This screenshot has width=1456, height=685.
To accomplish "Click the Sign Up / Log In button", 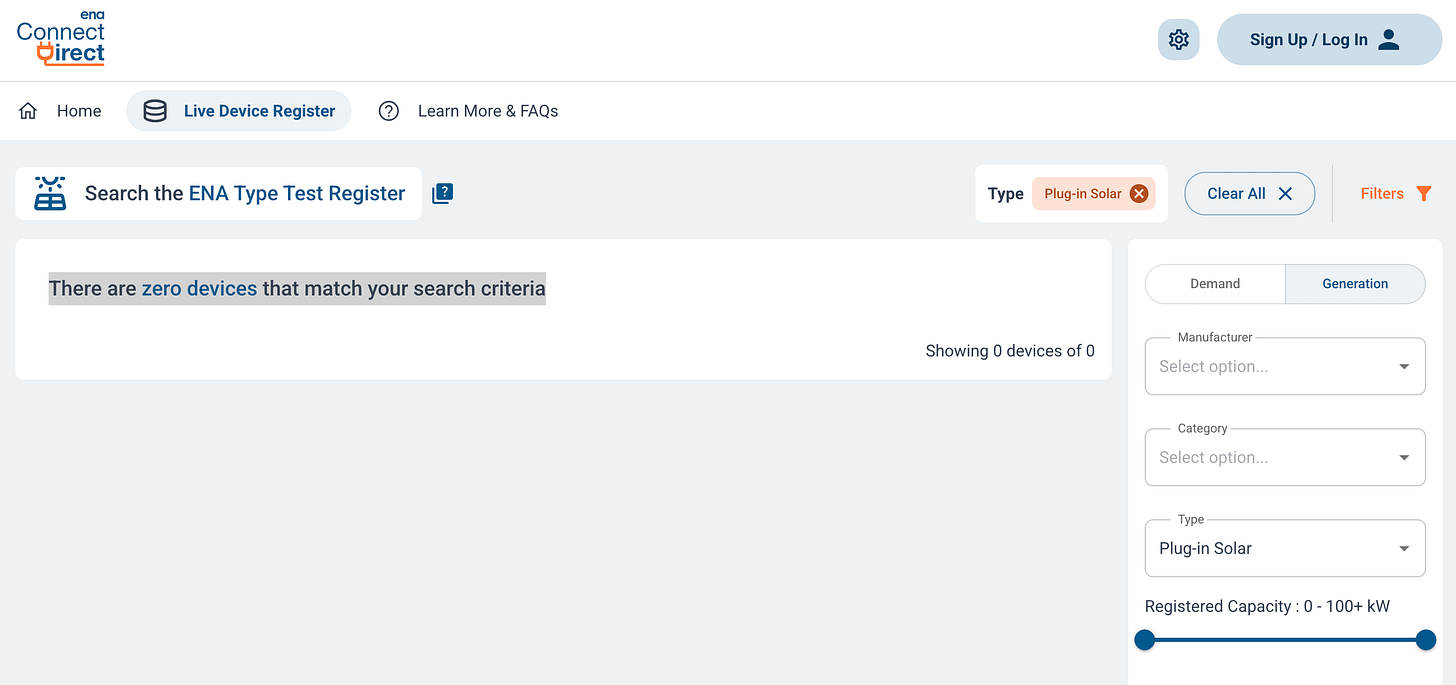I will tap(1329, 40).
